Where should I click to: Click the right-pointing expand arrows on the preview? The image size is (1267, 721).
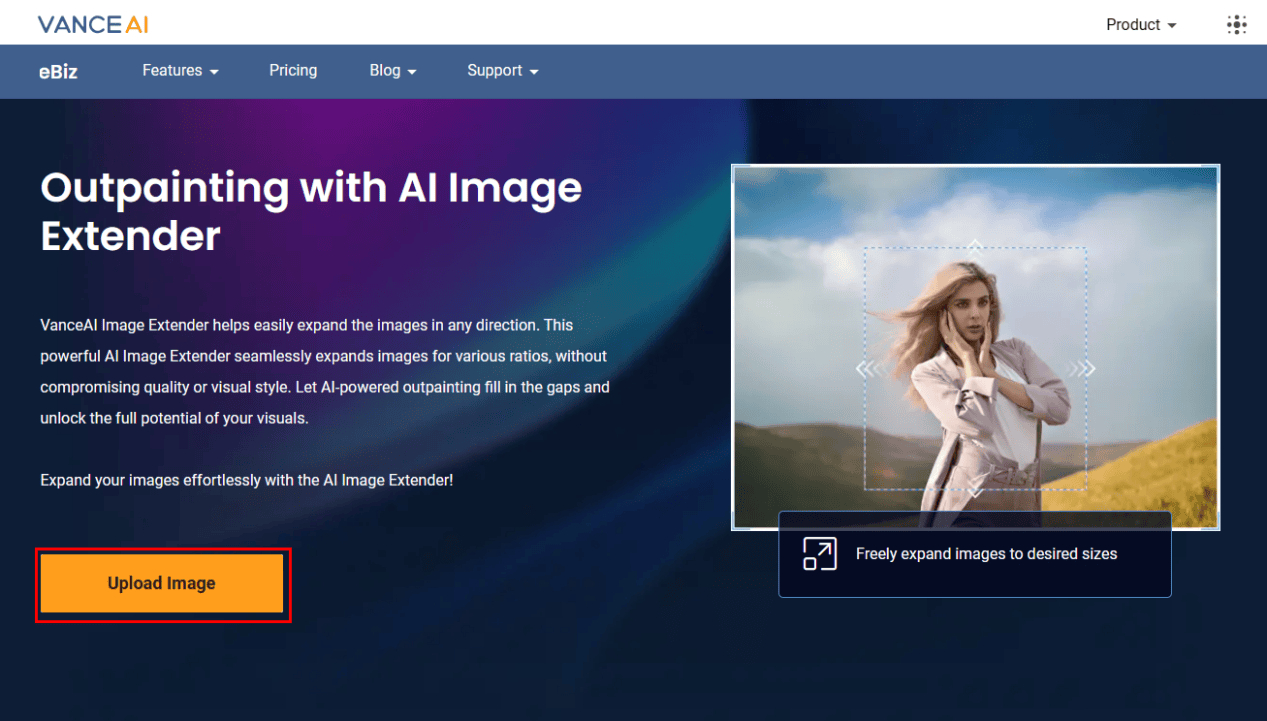point(1081,369)
